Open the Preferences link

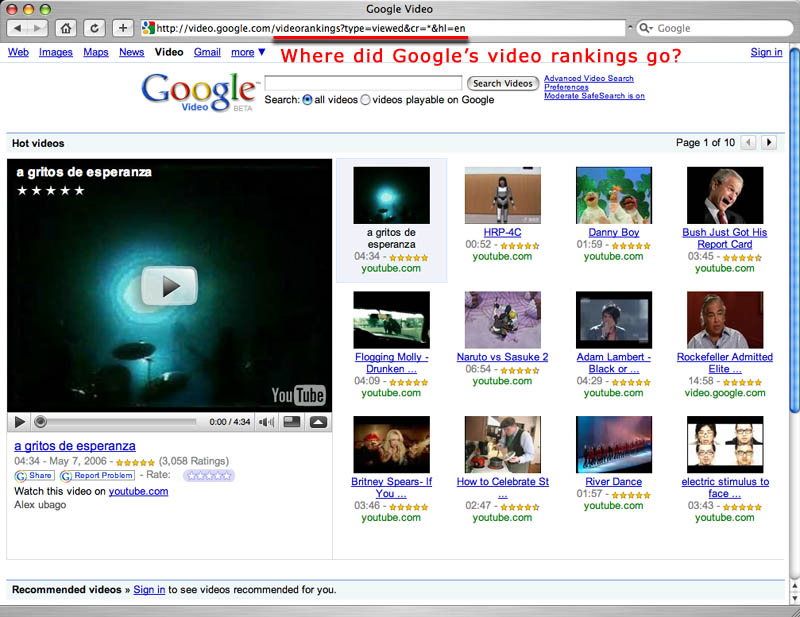pos(566,87)
